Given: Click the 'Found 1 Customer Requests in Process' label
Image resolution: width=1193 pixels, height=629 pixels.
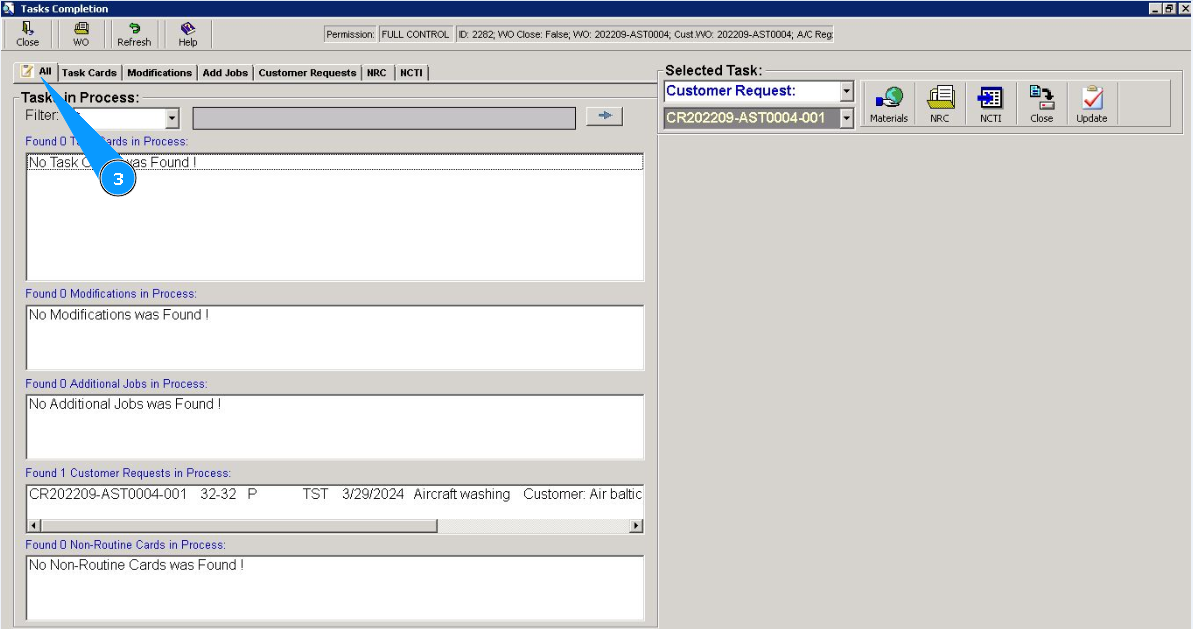Looking at the screenshot, I should (x=128, y=473).
